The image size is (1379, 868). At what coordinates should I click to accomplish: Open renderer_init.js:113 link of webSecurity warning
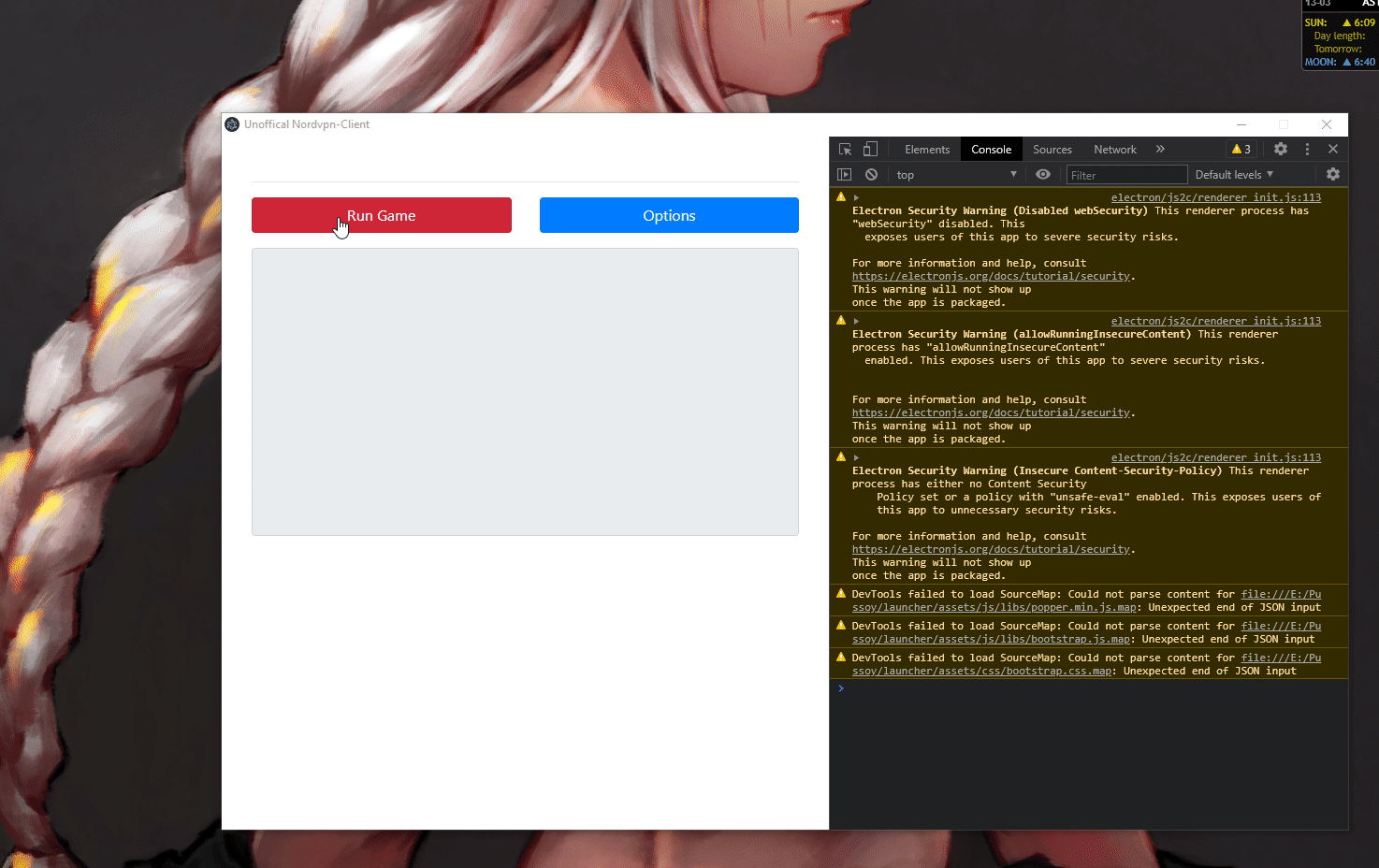(1216, 197)
